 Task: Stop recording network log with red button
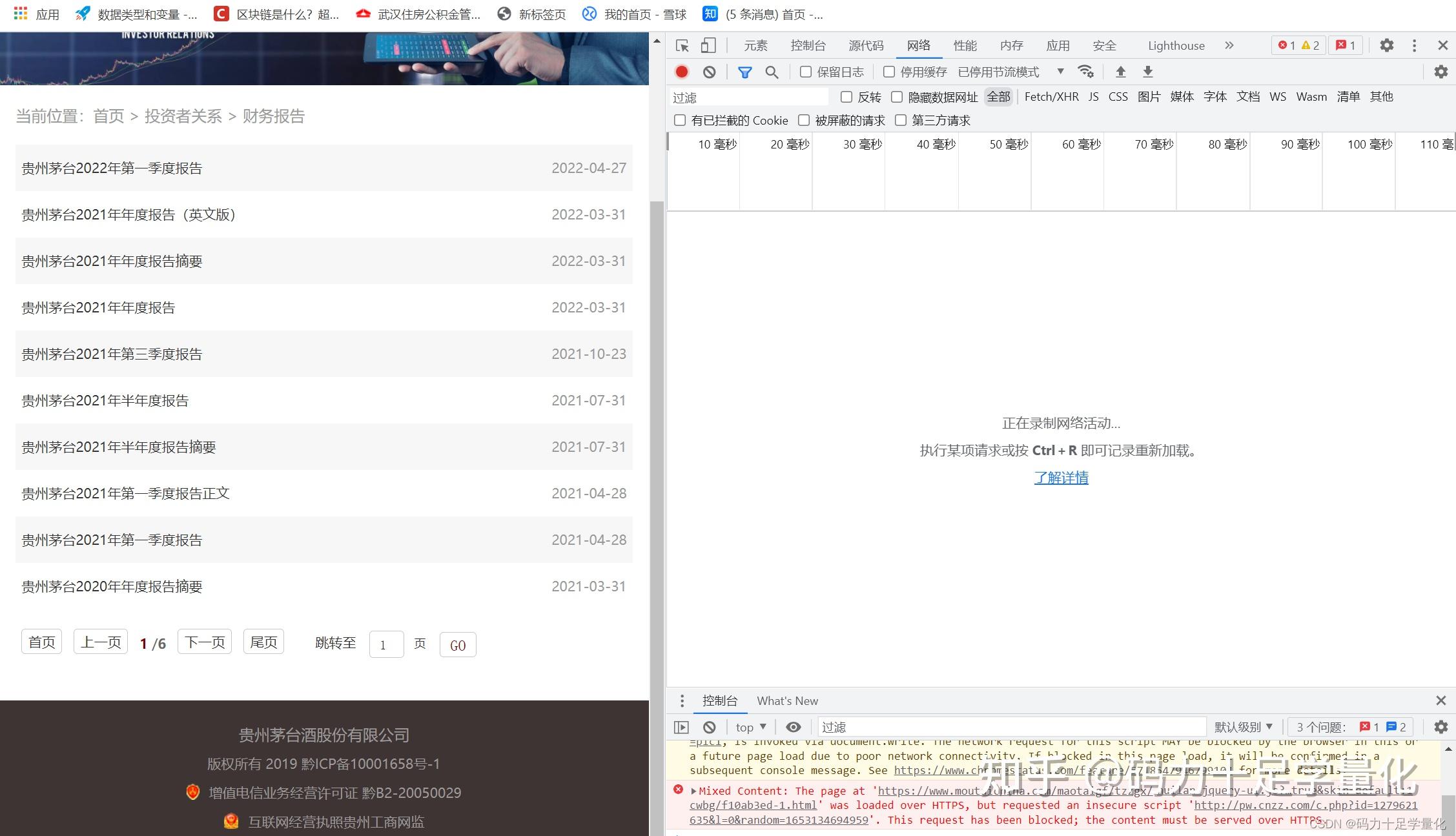click(682, 72)
